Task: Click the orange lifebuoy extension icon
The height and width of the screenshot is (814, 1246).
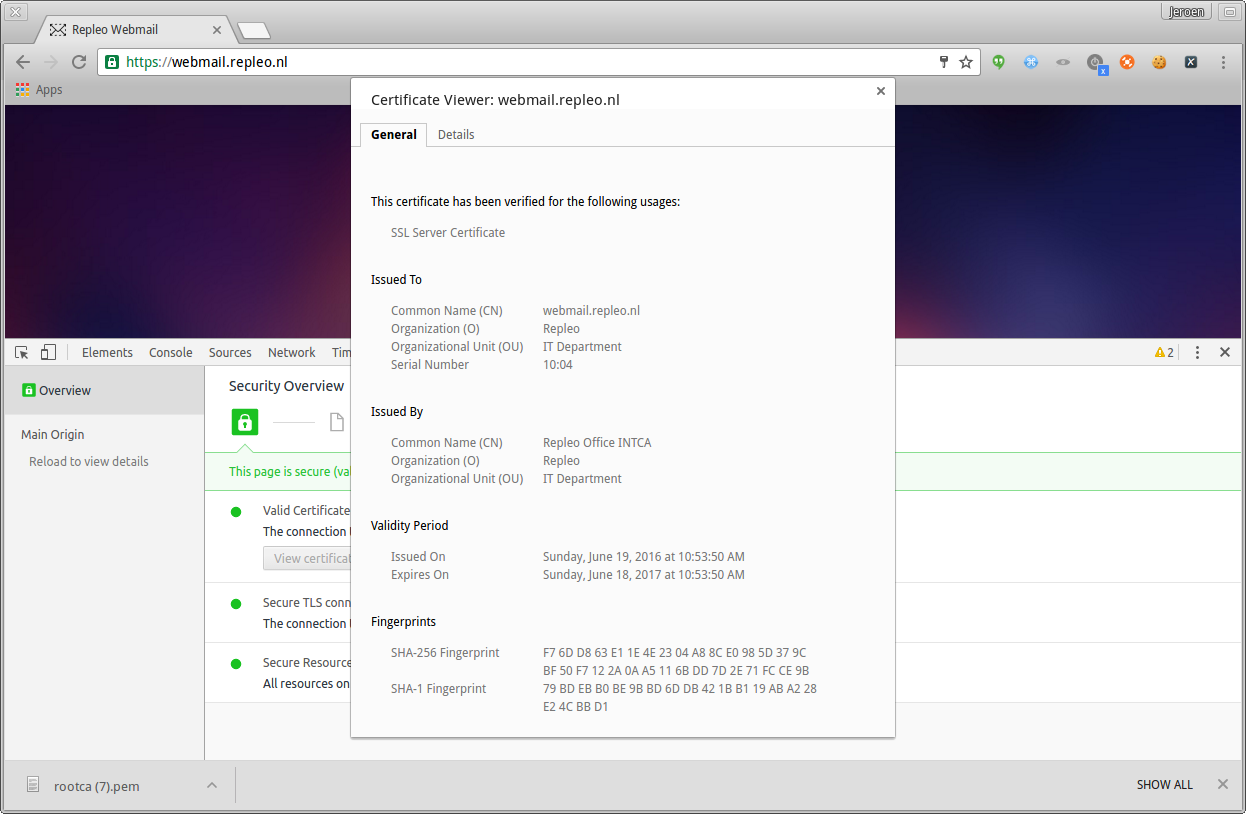Action: [1127, 62]
